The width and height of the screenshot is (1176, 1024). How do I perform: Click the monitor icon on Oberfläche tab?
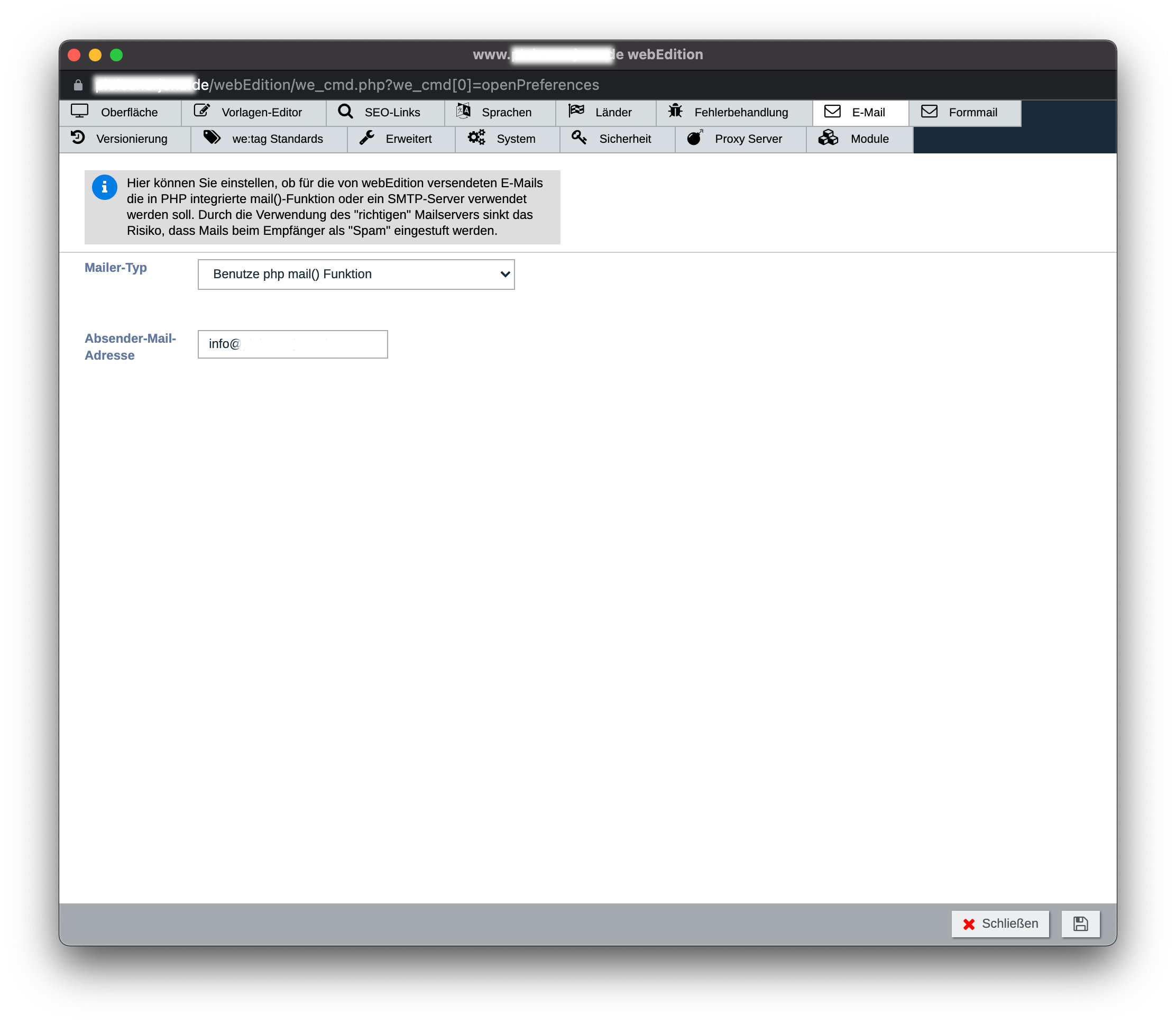79,111
